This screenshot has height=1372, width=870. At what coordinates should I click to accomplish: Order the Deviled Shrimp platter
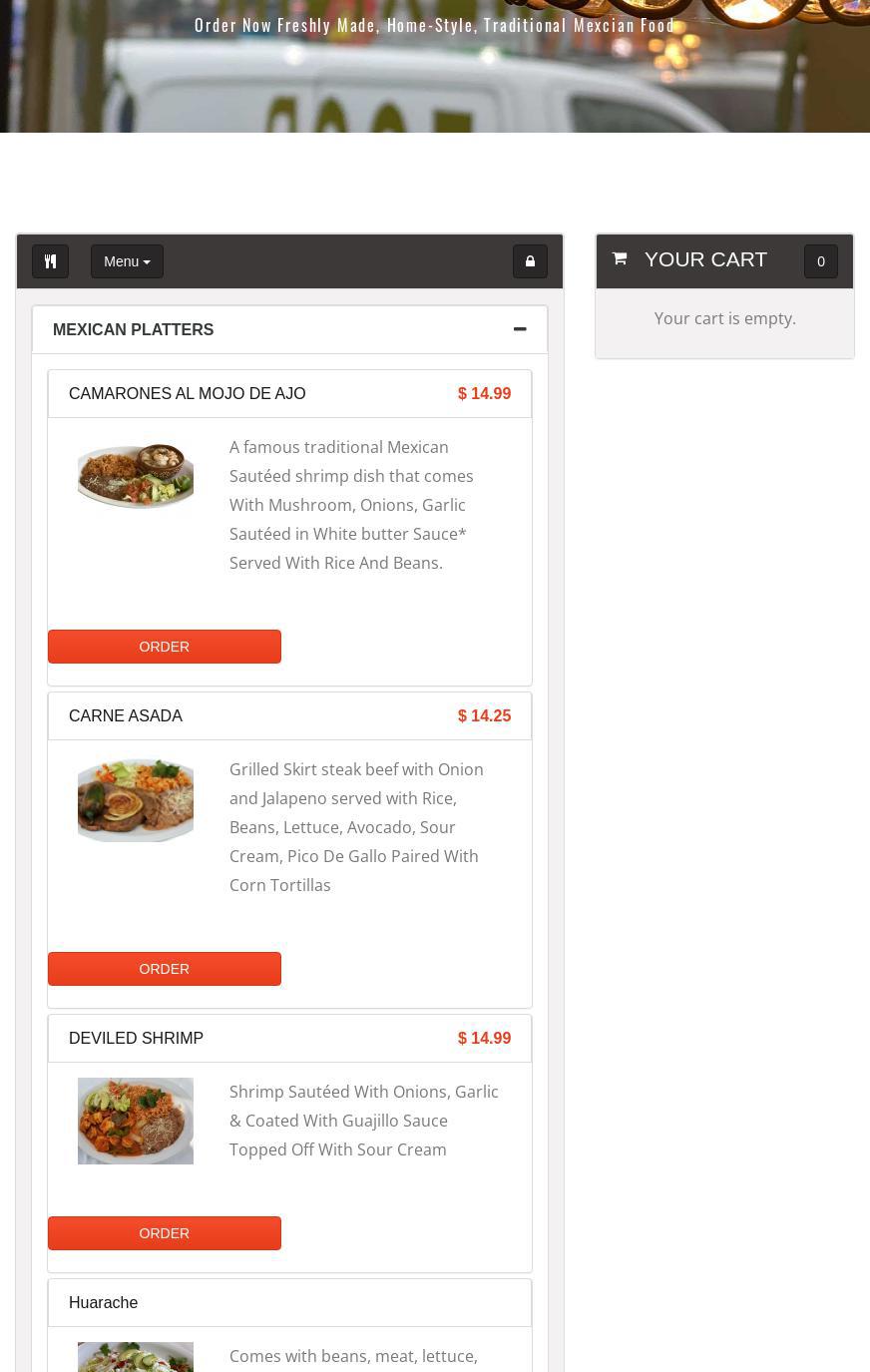pos(165,1233)
